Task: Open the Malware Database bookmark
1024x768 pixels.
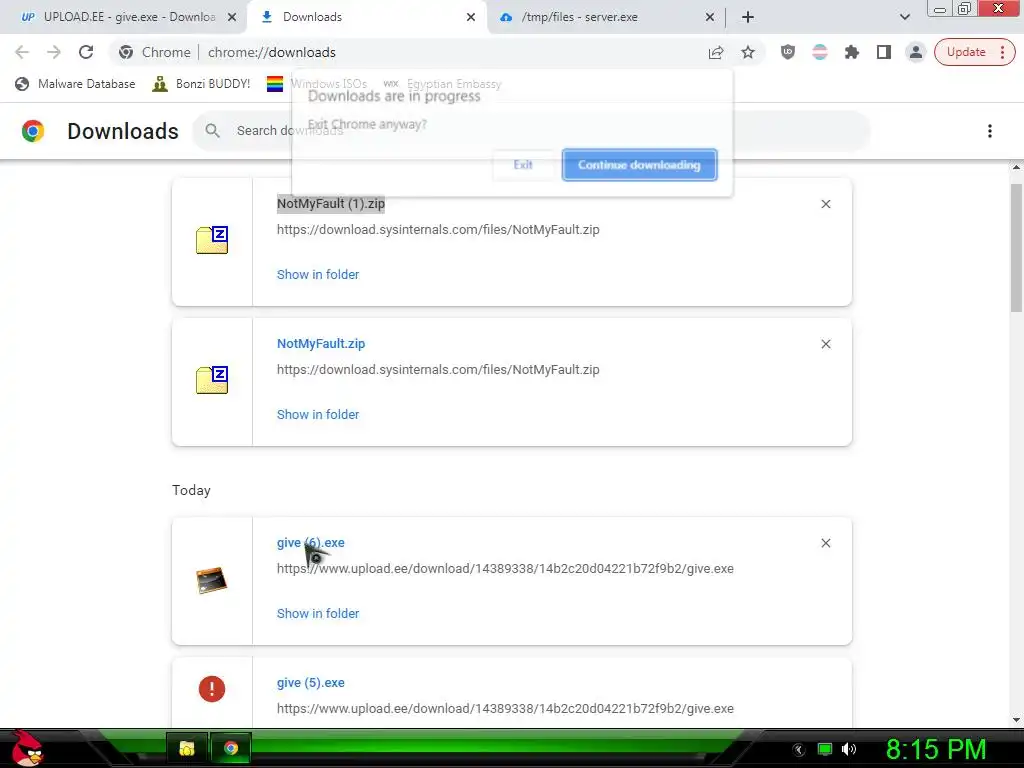Action: 75,84
